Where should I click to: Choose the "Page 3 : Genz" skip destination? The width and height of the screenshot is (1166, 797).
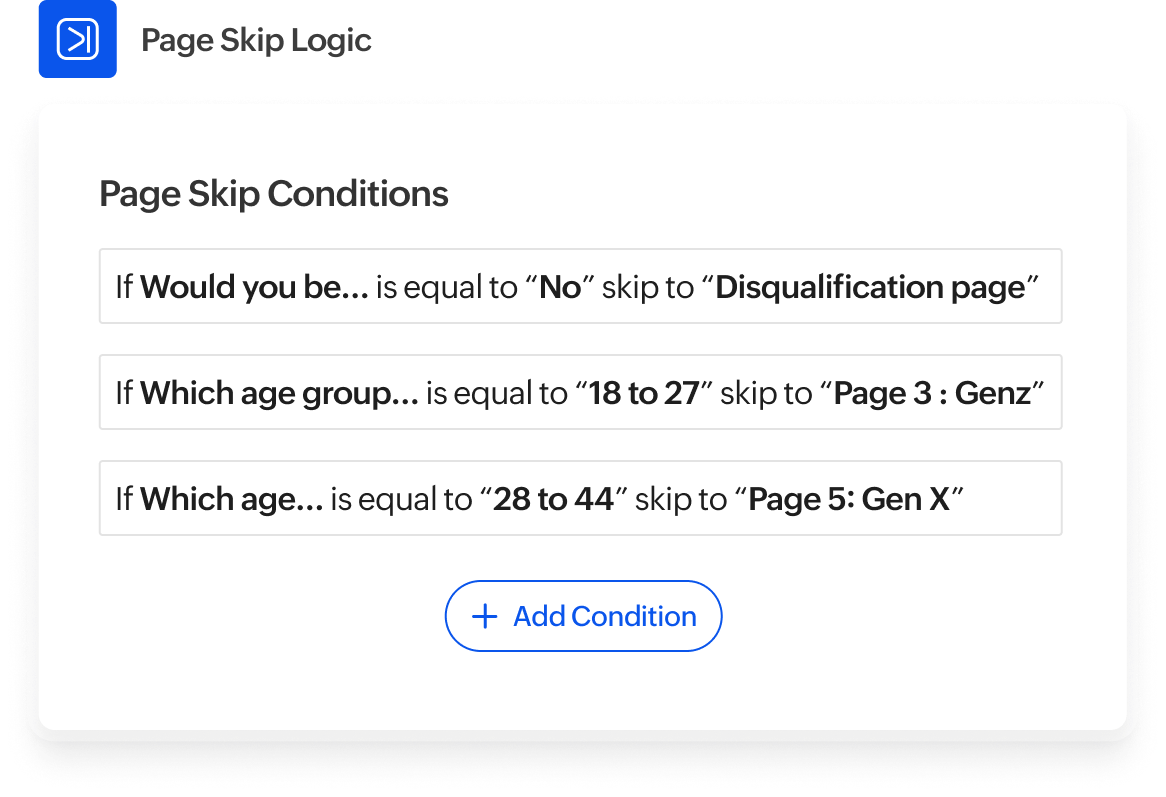pyautogui.click(x=932, y=393)
